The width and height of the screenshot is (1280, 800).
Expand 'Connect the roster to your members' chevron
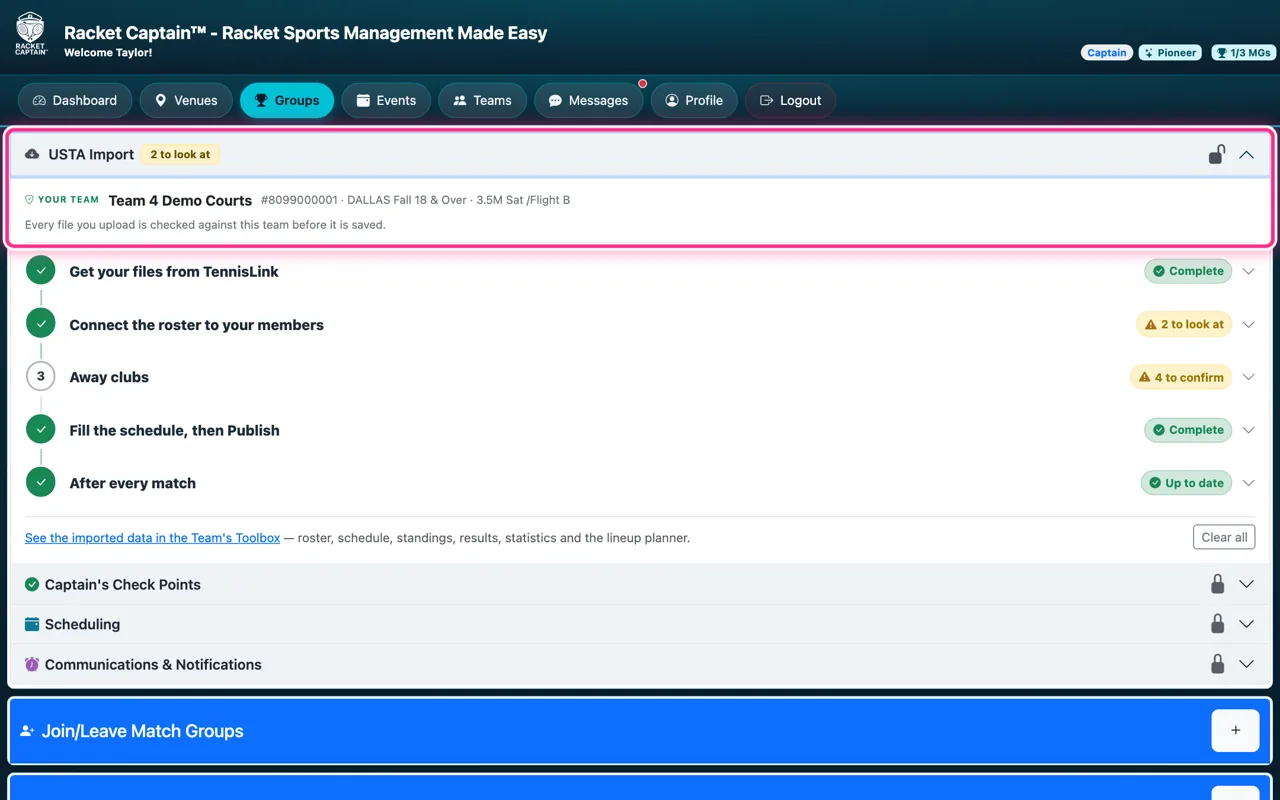tap(1248, 324)
